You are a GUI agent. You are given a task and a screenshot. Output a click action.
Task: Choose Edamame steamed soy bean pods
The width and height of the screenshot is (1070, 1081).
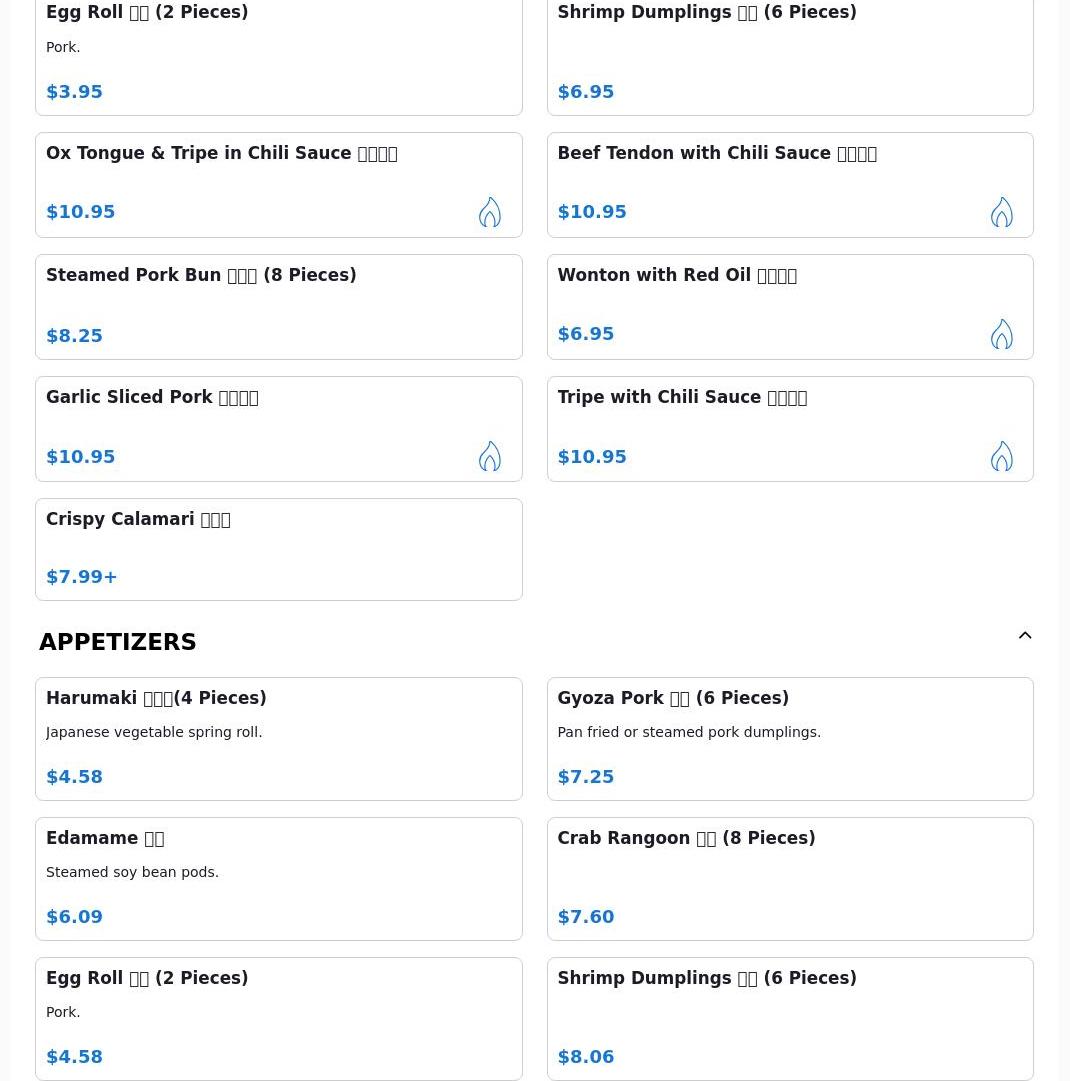pos(278,878)
